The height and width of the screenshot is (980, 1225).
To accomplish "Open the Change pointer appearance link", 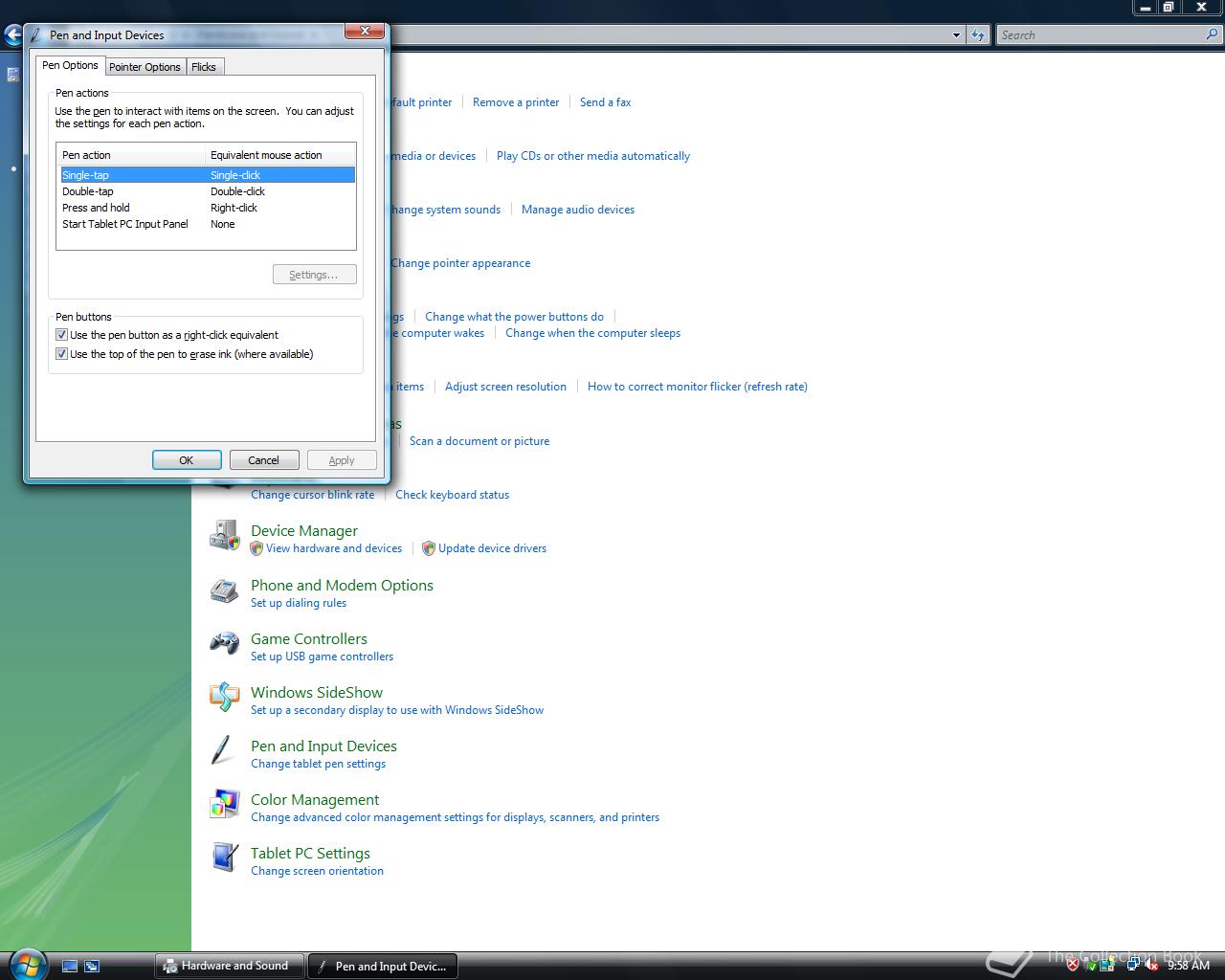I will coord(460,263).
